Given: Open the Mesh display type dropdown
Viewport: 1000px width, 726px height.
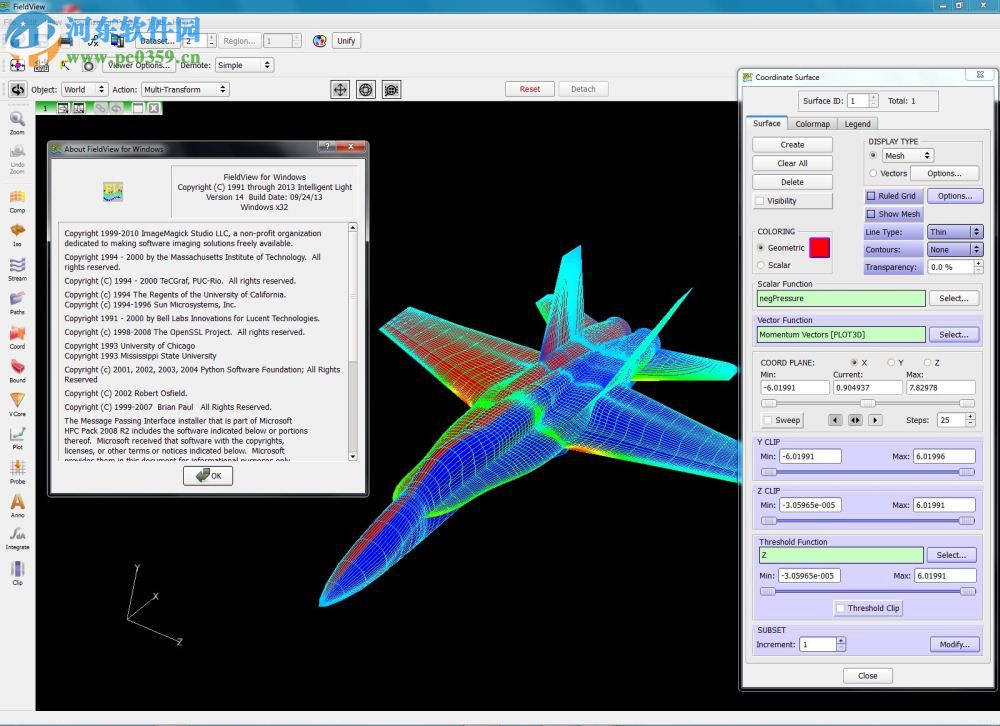Looking at the screenshot, I should click(908, 156).
